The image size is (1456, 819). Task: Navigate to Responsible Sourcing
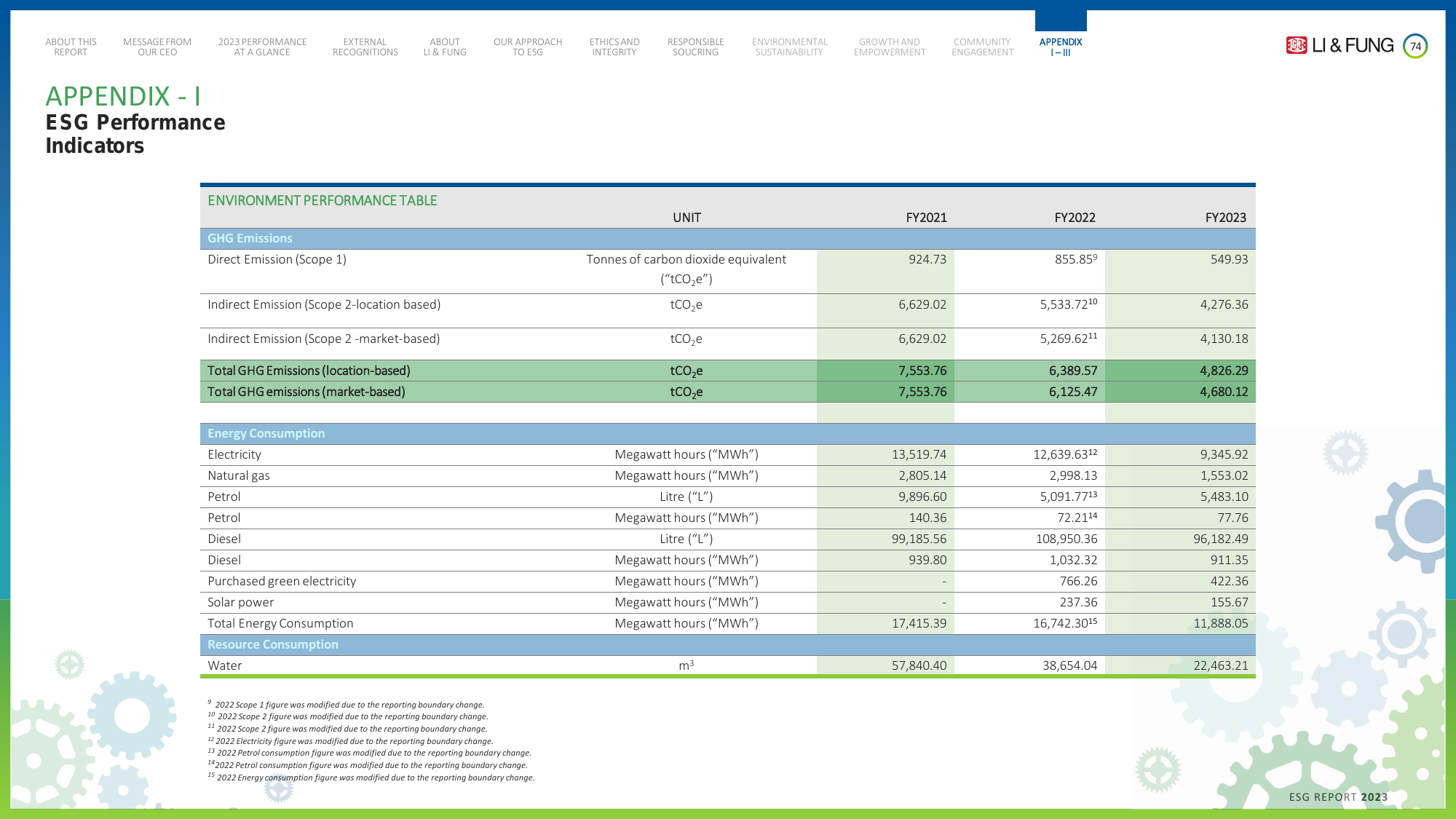pos(695,47)
